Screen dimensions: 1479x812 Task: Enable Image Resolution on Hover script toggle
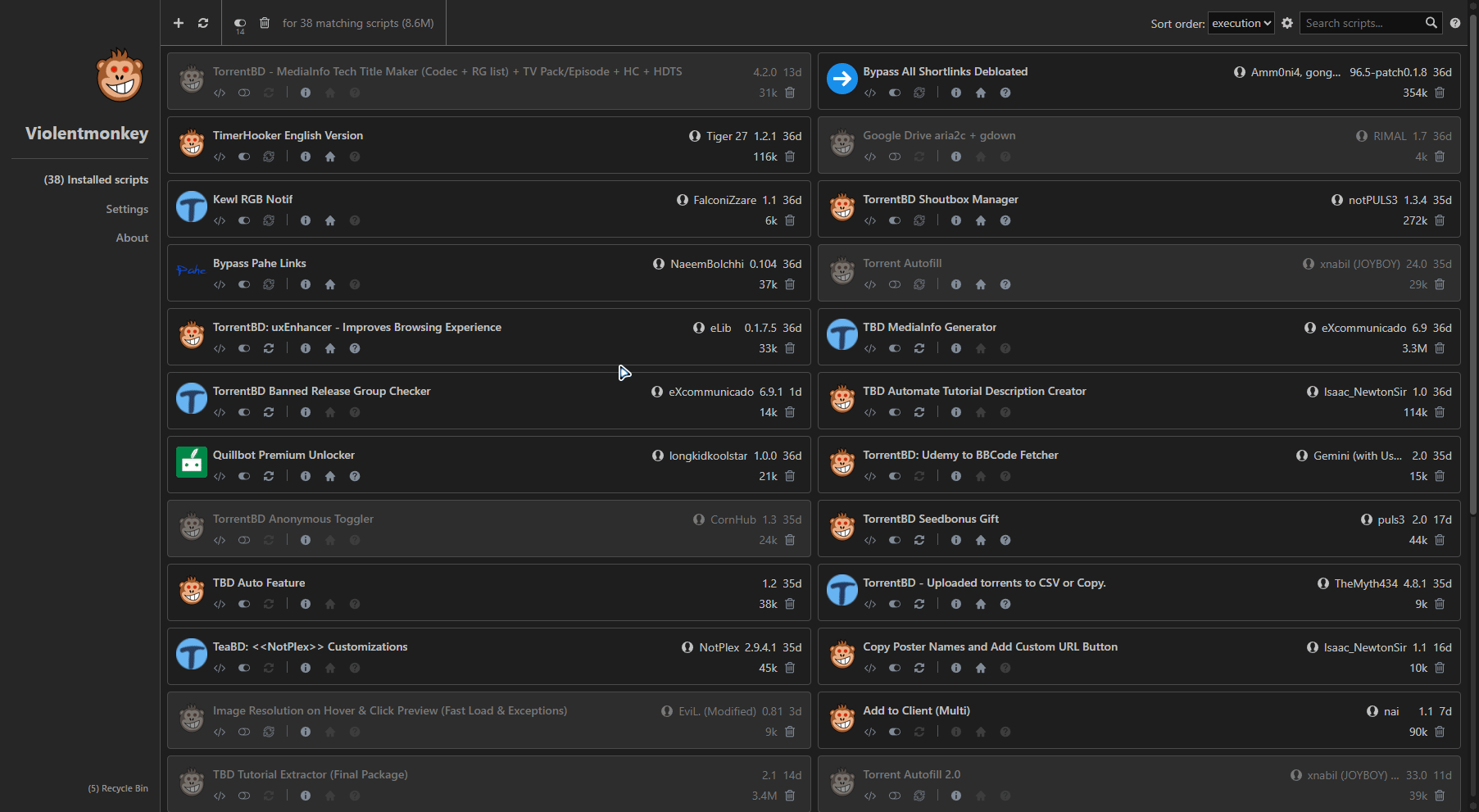[244, 732]
